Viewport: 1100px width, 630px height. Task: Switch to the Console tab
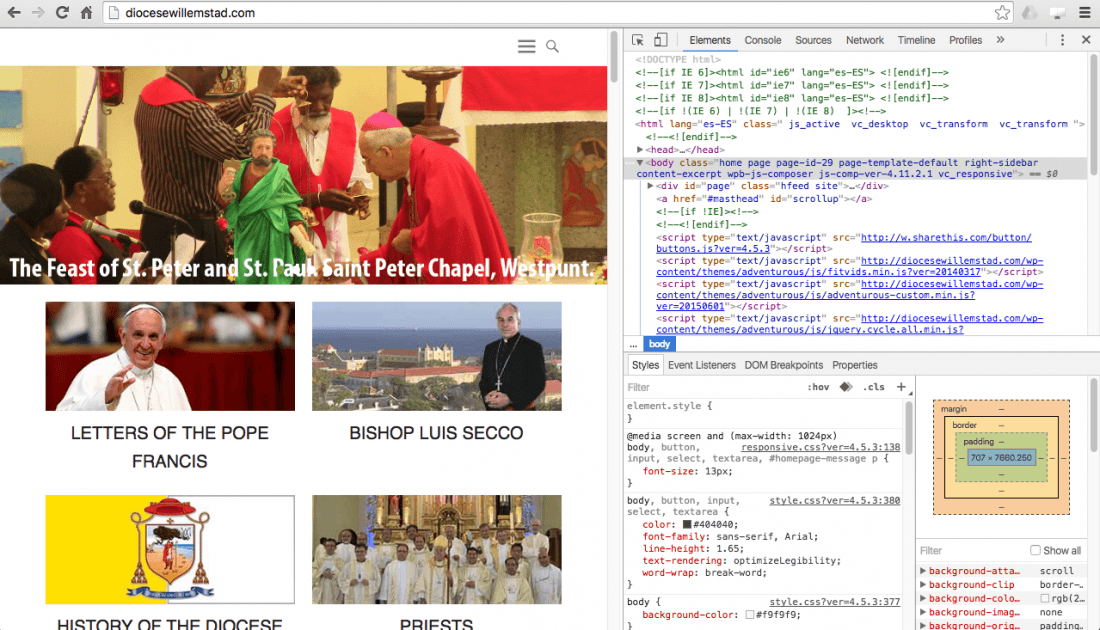click(763, 40)
